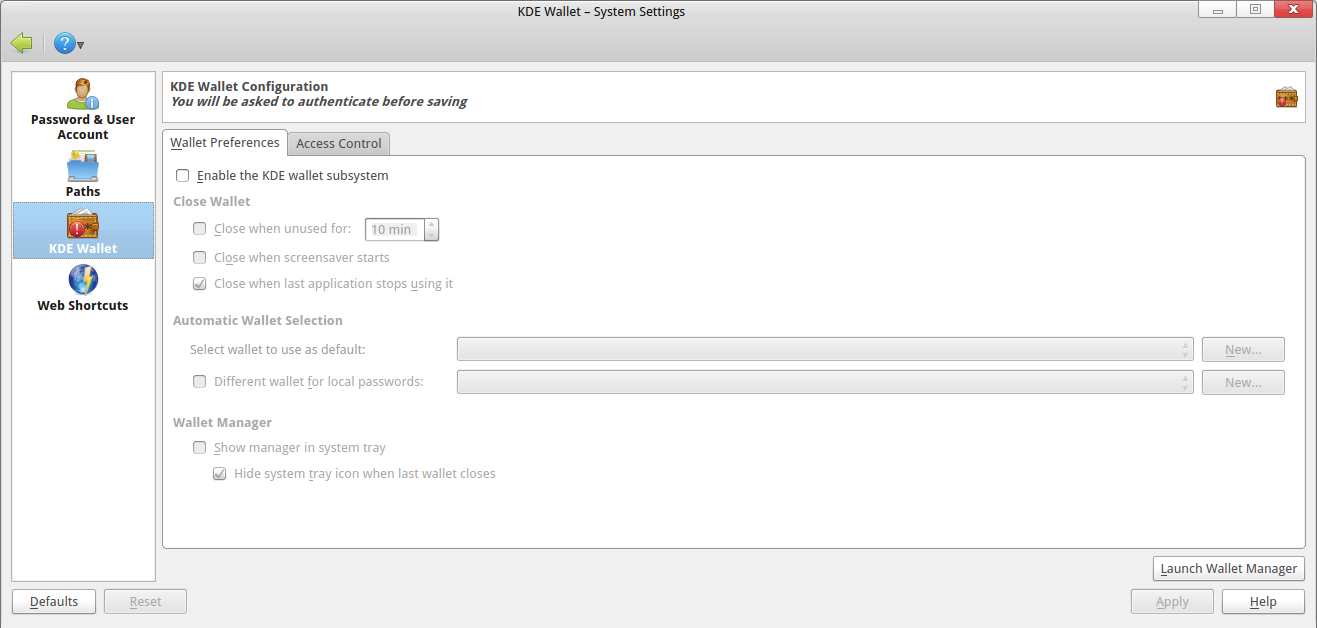Open Password & User Account module icon
This screenshot has width=1317, height=628.
(x=83, y=94)
